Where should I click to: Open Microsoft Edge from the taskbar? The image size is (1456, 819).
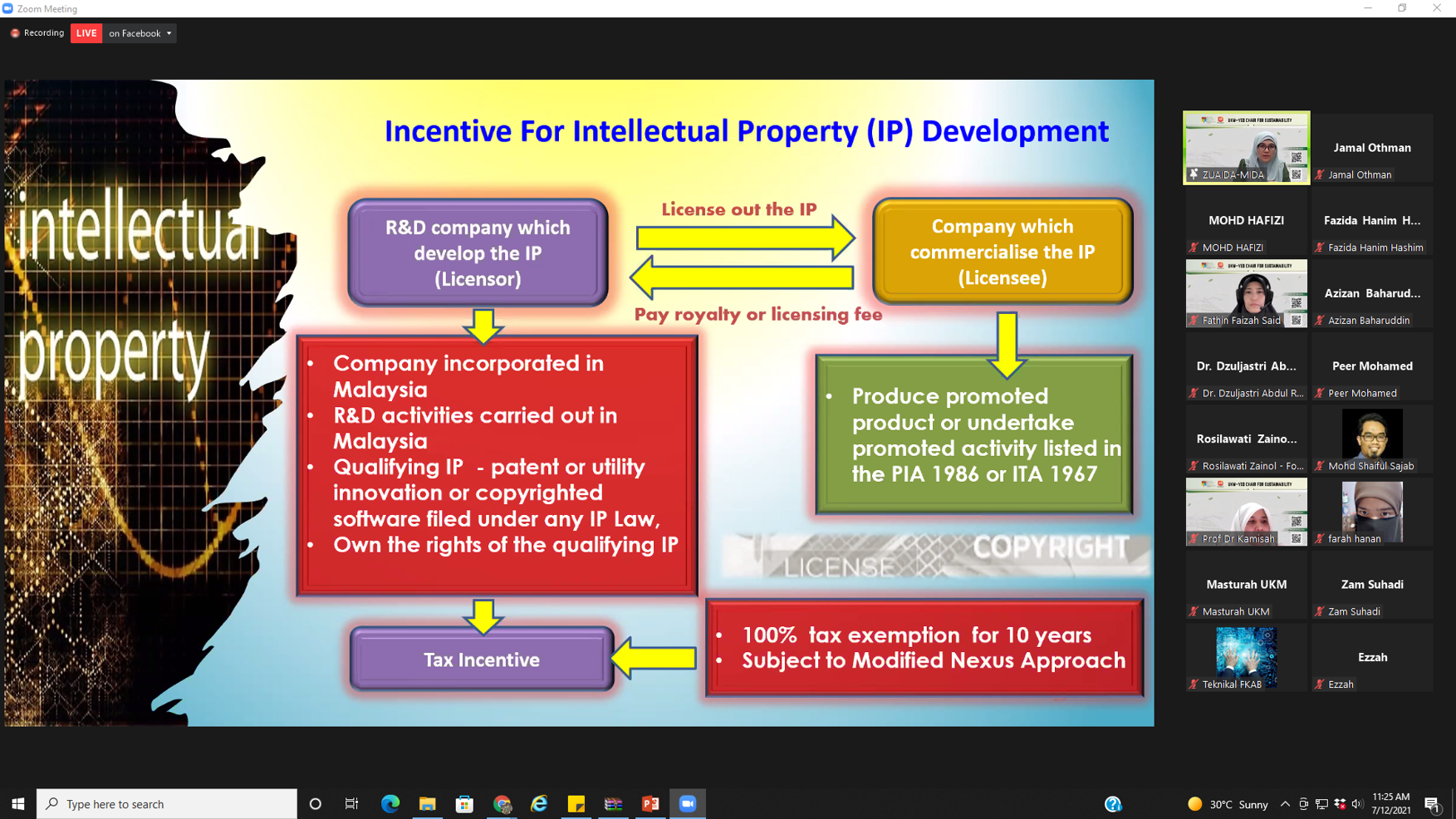[x=390, y=804]
